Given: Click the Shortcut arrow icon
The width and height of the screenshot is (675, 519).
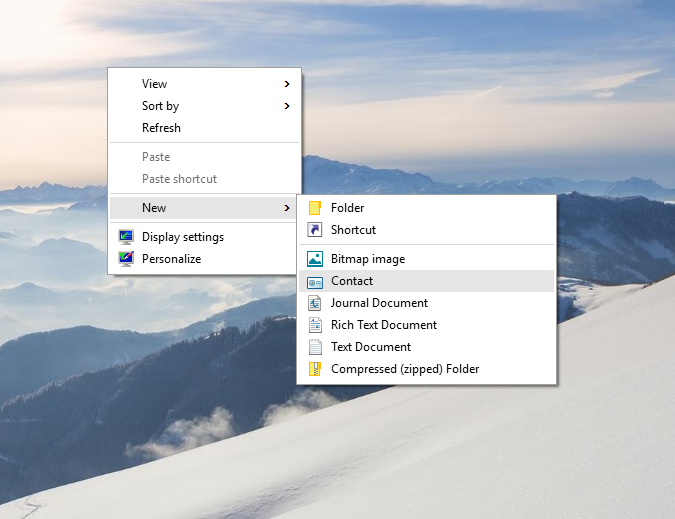Looking at the screenshot, I should click(x=315, y=230).
